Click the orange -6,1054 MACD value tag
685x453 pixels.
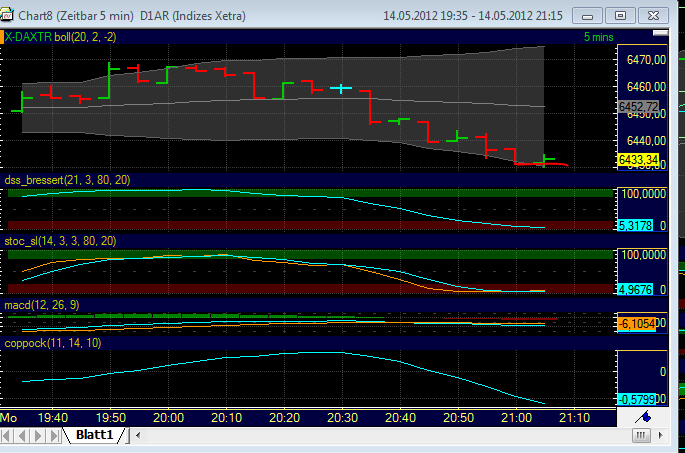click(x=637, y=324)
